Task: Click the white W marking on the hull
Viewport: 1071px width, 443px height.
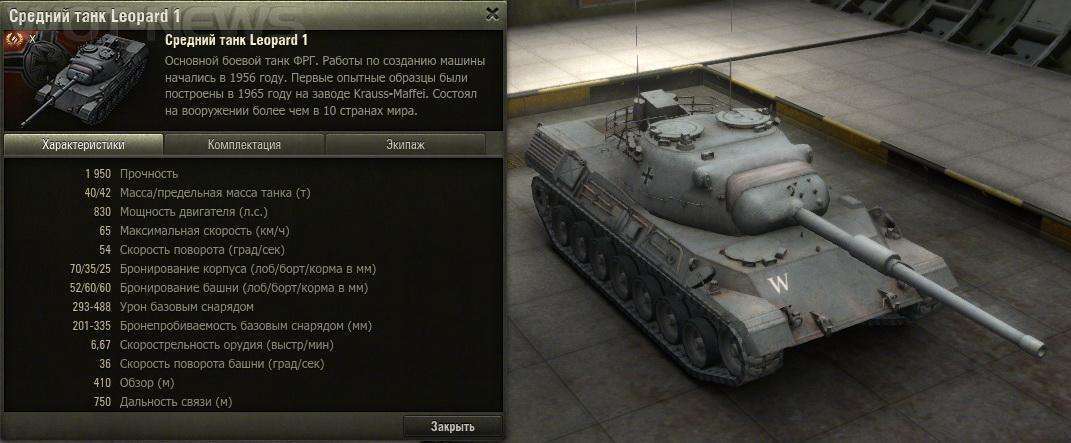Action: tap(777, 283)
